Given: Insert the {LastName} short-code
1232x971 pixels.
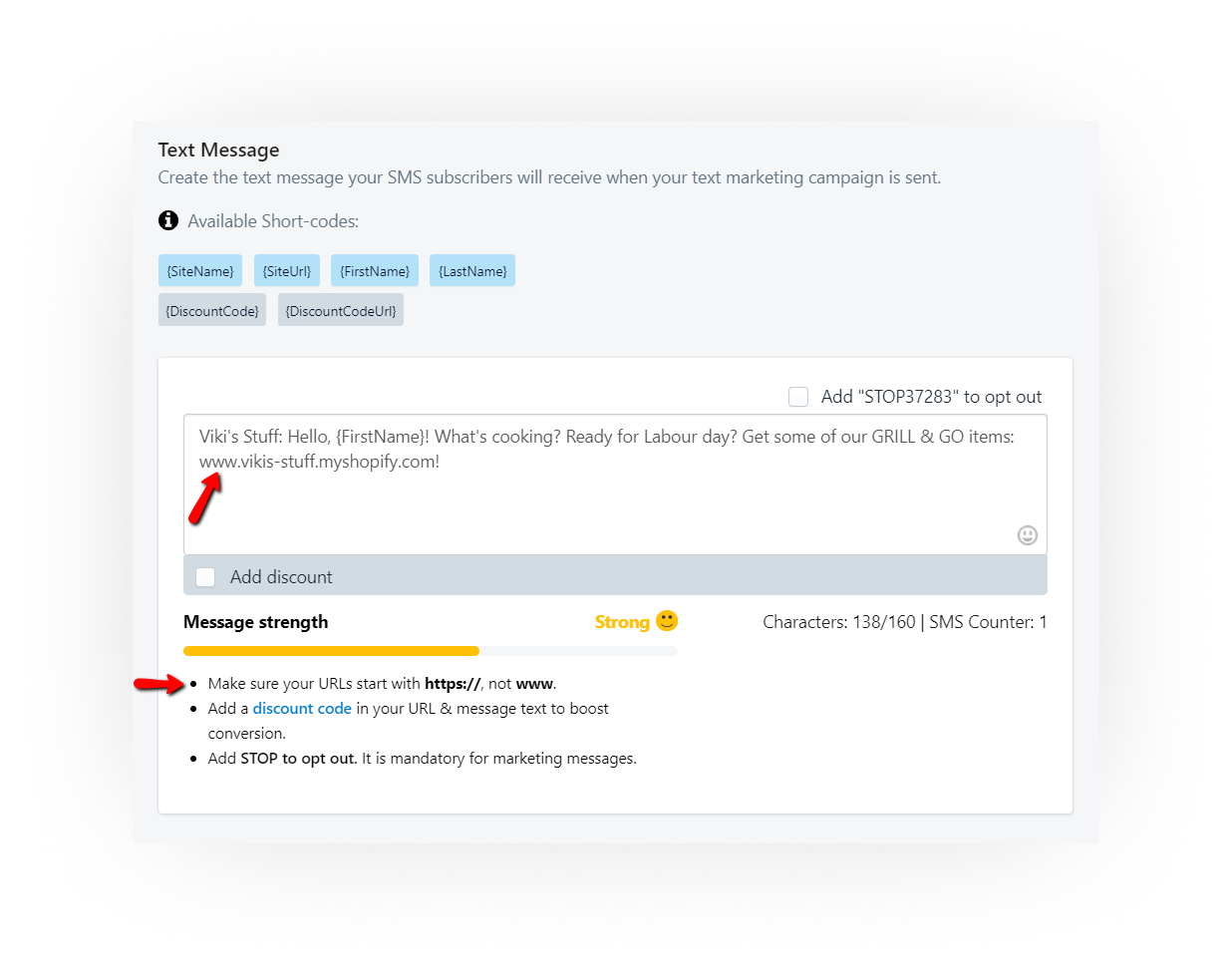Looking at the screenshot, I should 472,271.
